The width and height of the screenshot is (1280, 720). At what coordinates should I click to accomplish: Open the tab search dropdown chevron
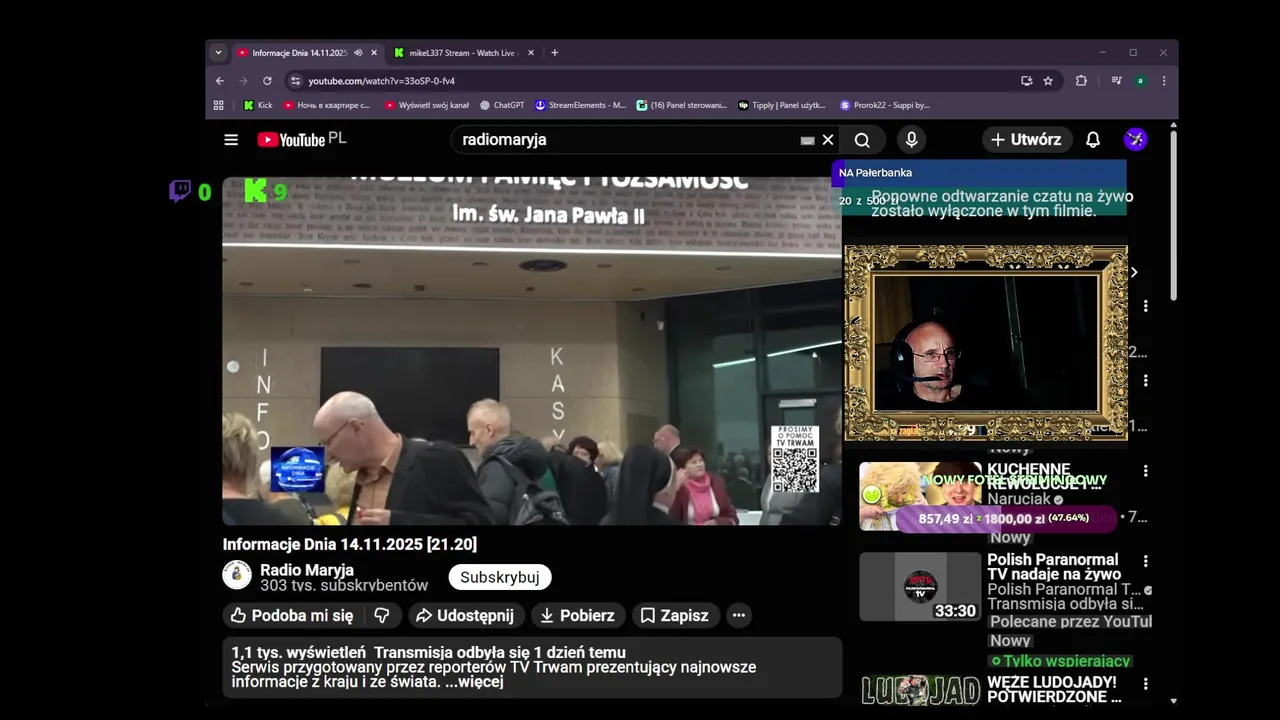coord(218,53)
